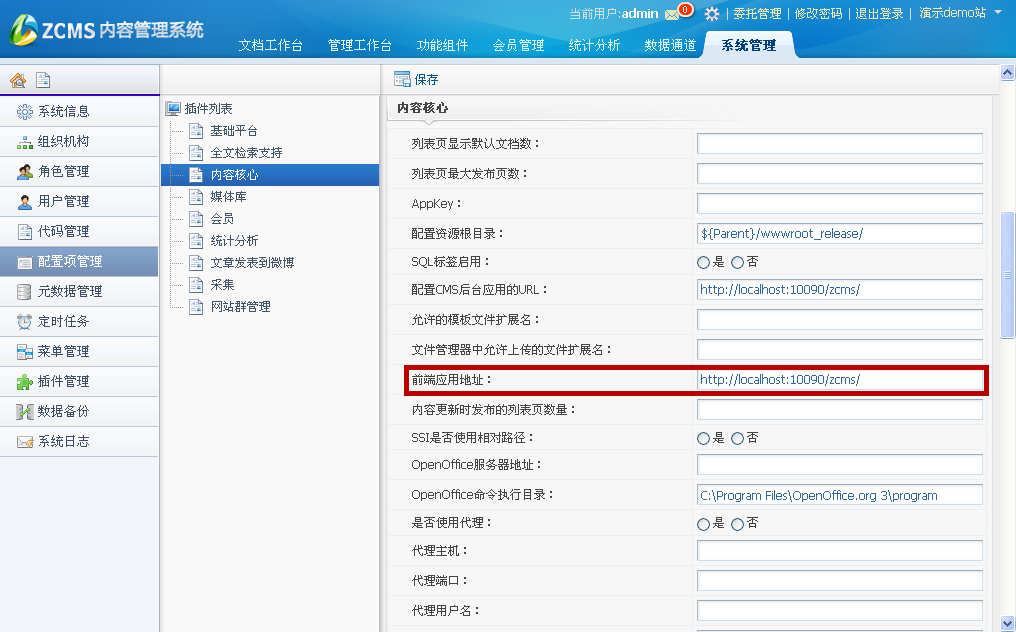Click the 退出登录 link
The width and height of the screenshot is (1016, 632).
pyautogui.click(x=879, y=14)
